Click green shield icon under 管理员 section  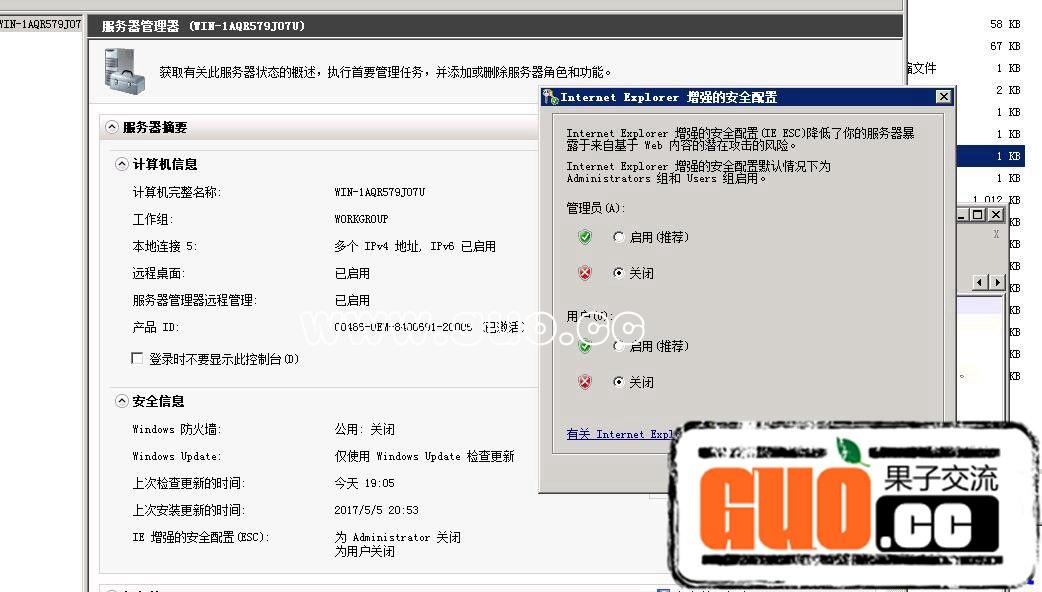pyautogui.click(x=585, y=237)
